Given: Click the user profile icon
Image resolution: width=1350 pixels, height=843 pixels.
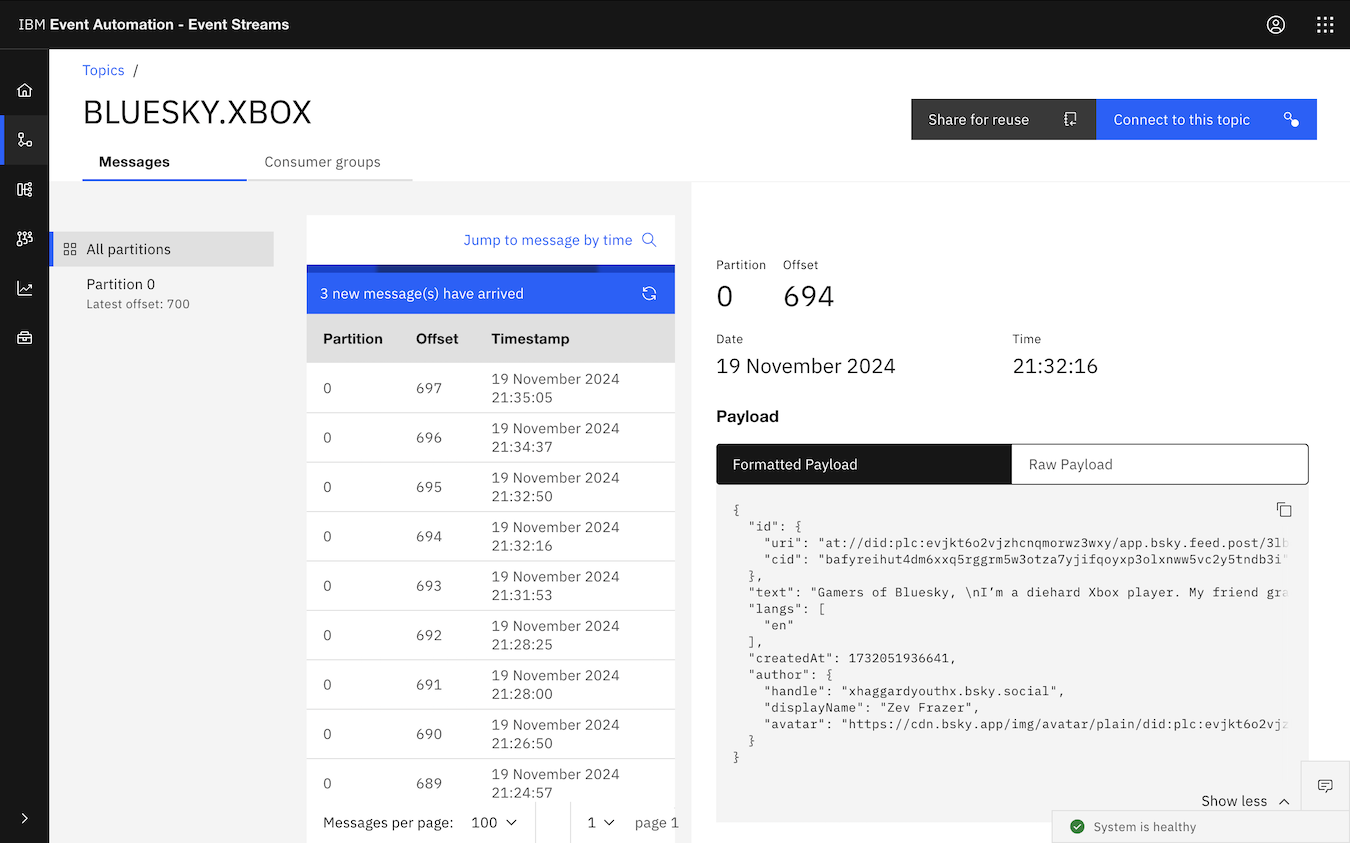Looking at the screenshot, I should (x=1275, y=25).
